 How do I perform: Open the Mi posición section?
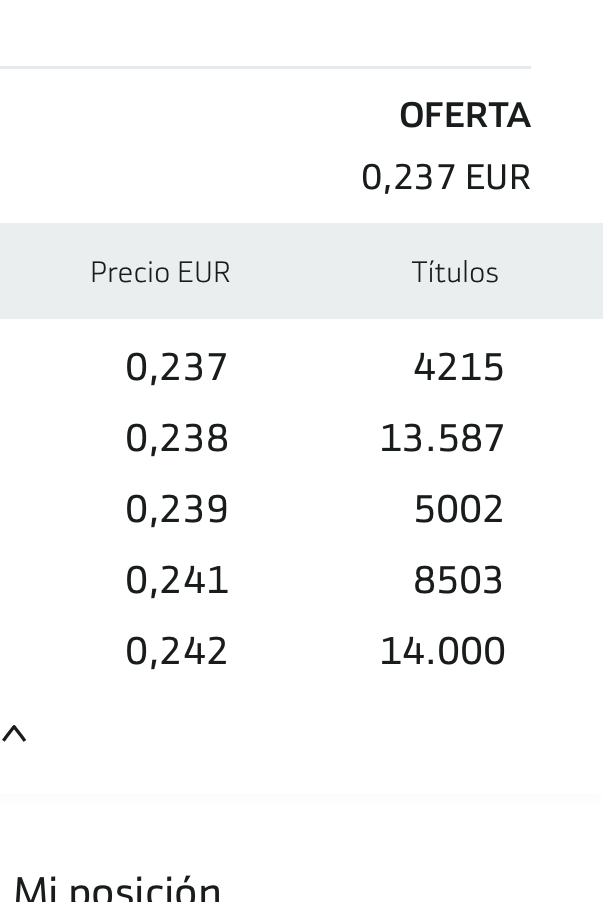117,888
